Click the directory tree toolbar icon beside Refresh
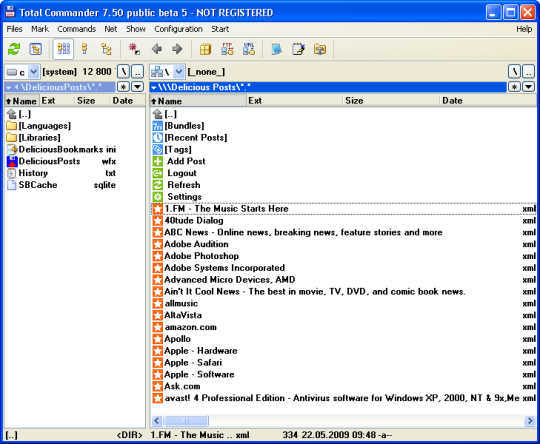The height and width of the screenshot is (444, 540). click(35, 49)
